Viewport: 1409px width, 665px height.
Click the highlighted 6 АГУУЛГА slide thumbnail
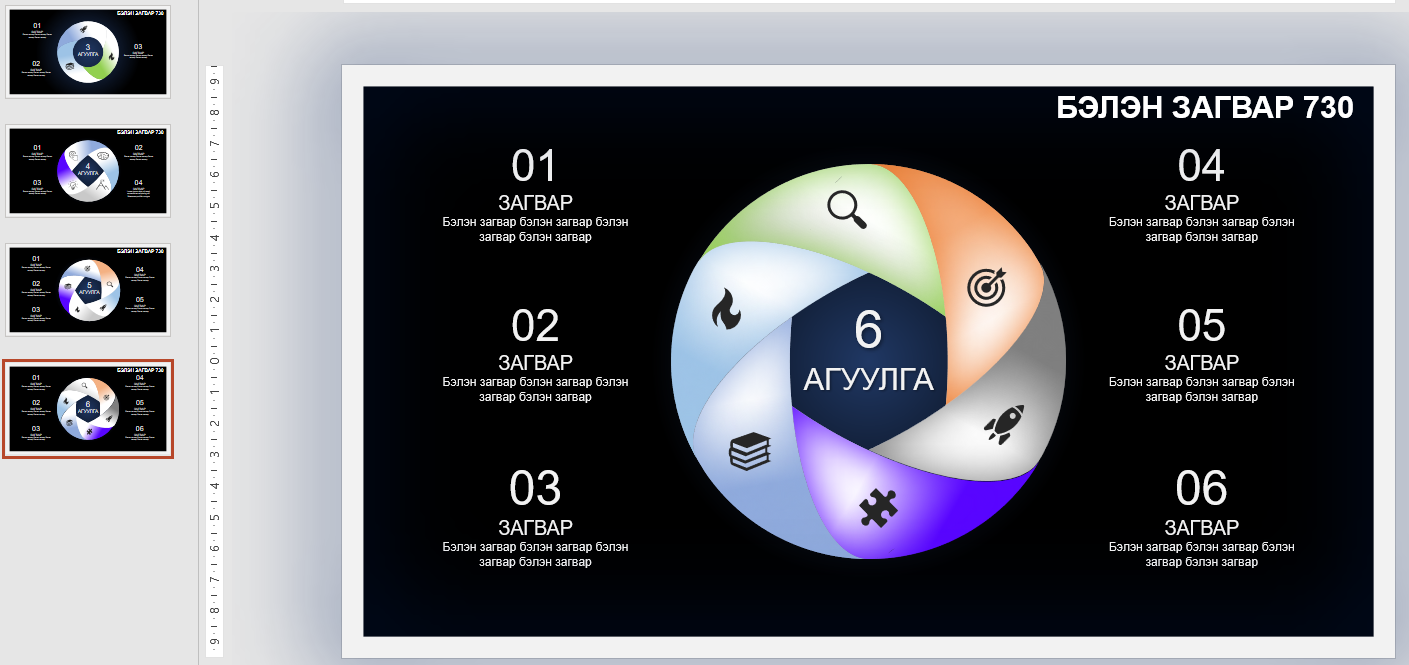[x=88, y=408]
